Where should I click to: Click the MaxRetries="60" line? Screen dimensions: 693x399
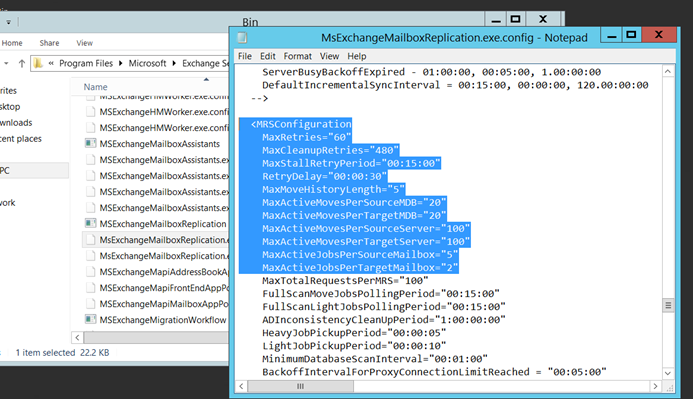[307, 137]
